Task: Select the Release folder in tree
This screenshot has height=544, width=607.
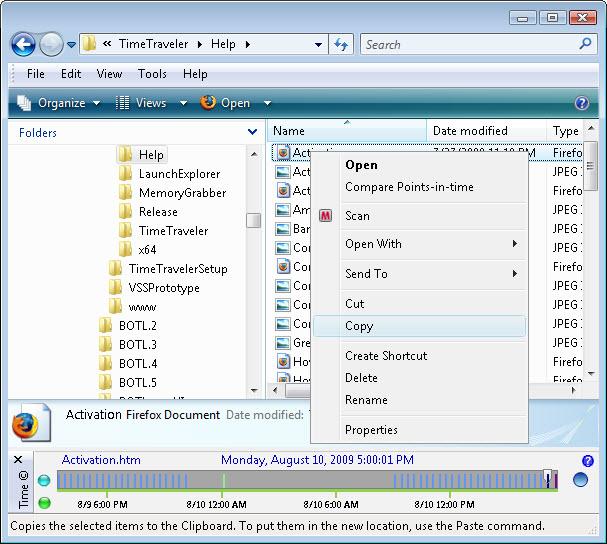Action: [x=158, y=211]
